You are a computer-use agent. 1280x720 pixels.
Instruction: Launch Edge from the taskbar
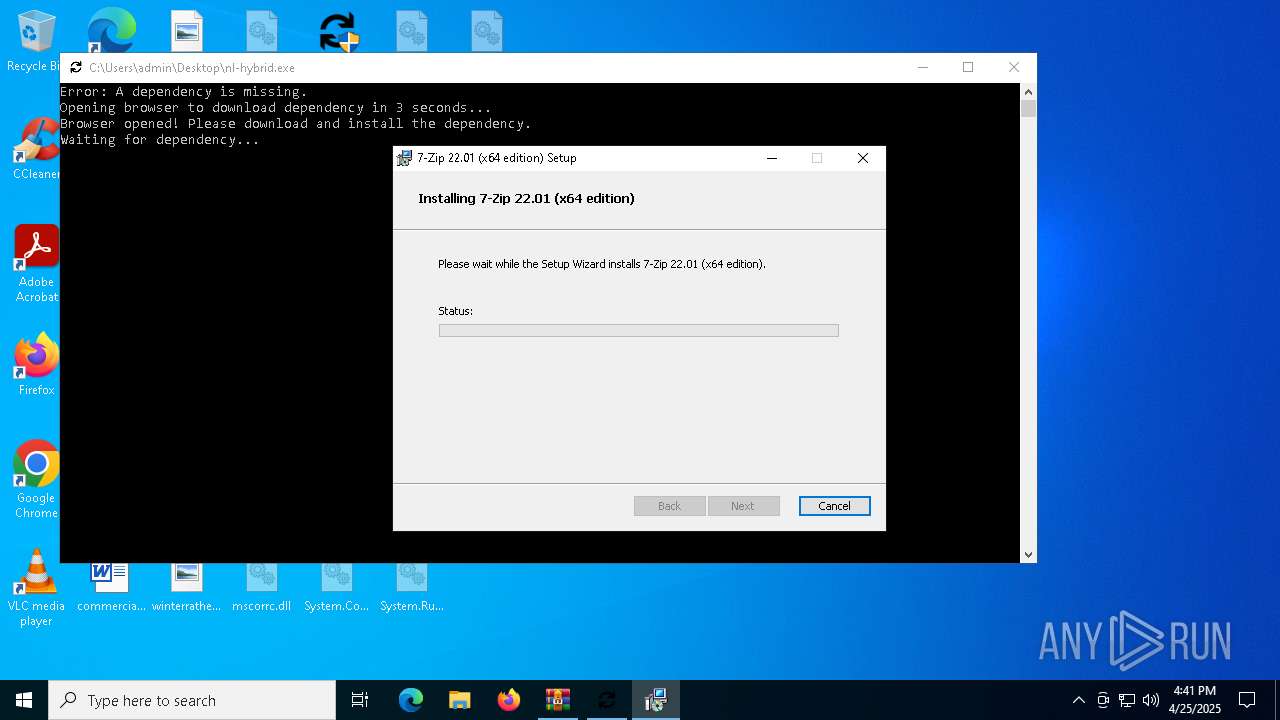point(411,700)
